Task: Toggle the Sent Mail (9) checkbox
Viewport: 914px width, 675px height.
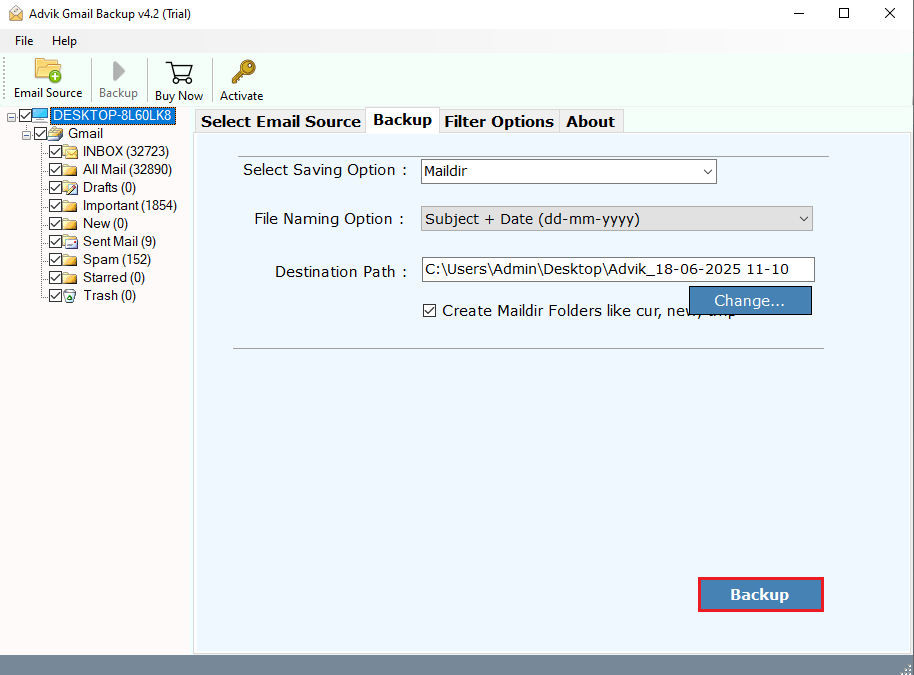Action: click(x=55, y=241)
